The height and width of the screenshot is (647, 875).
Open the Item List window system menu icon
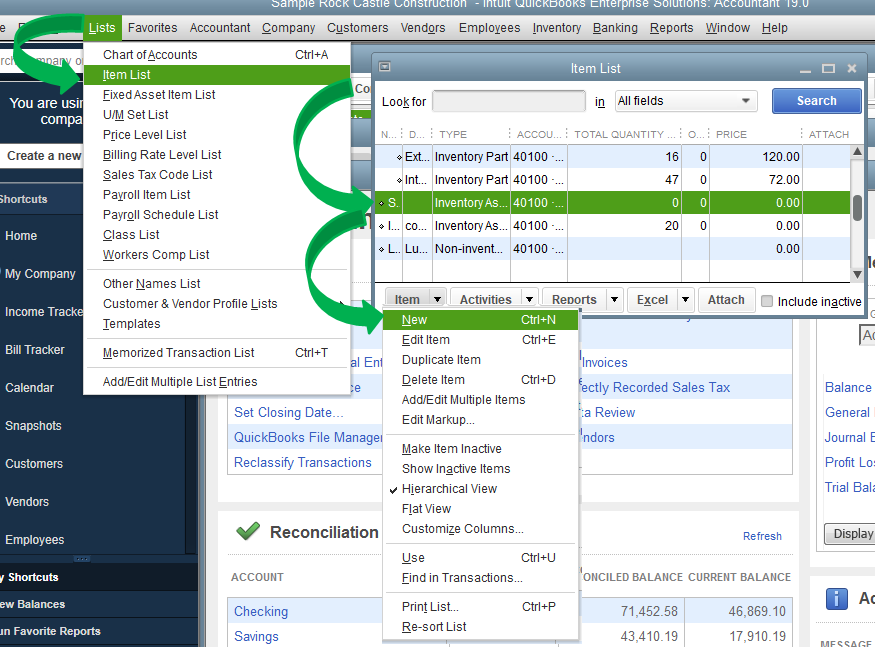pos(384,67)
